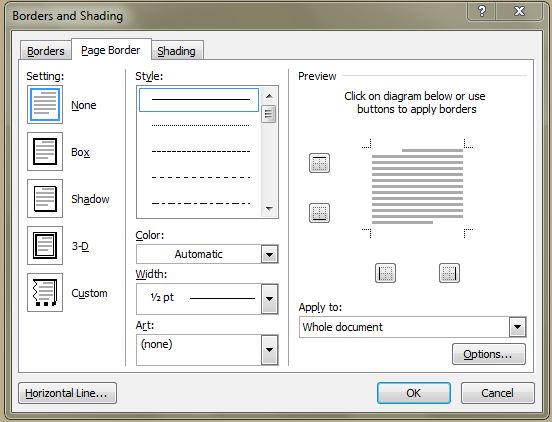Expand the Apply to Whole document dropdown

(x=413, y=327)
